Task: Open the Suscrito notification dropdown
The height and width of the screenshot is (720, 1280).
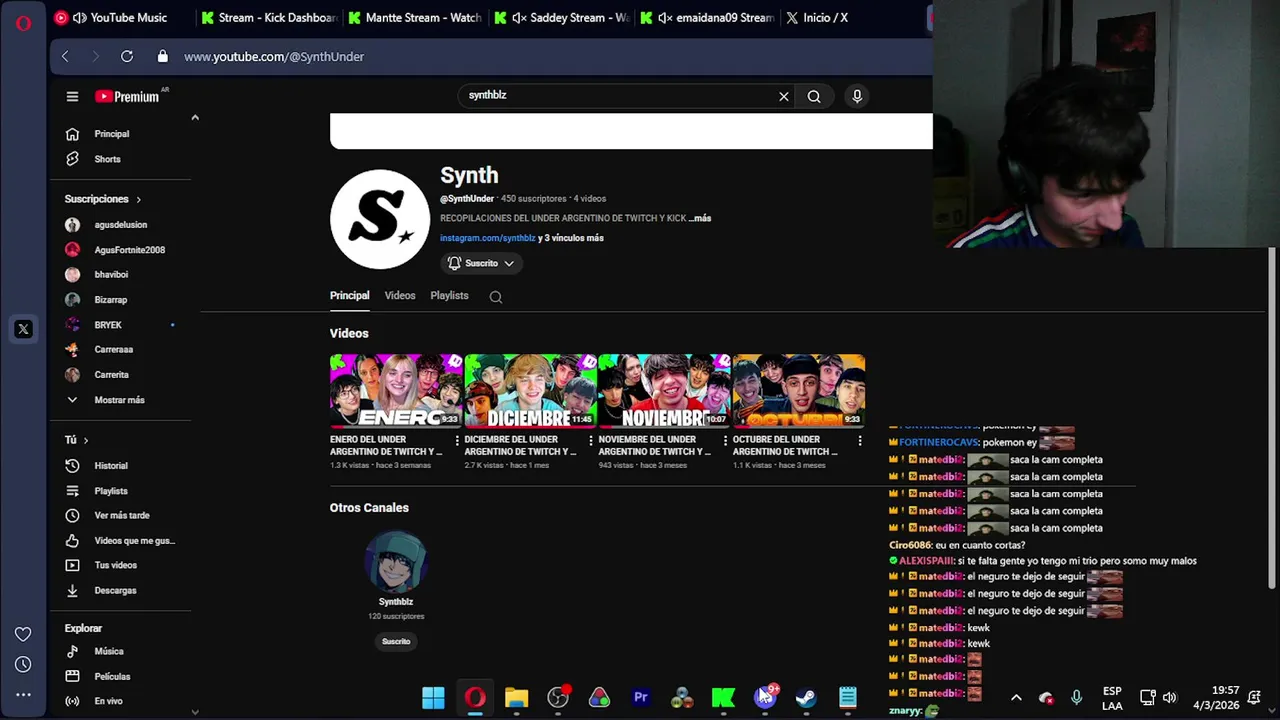Action: [481, 263]
